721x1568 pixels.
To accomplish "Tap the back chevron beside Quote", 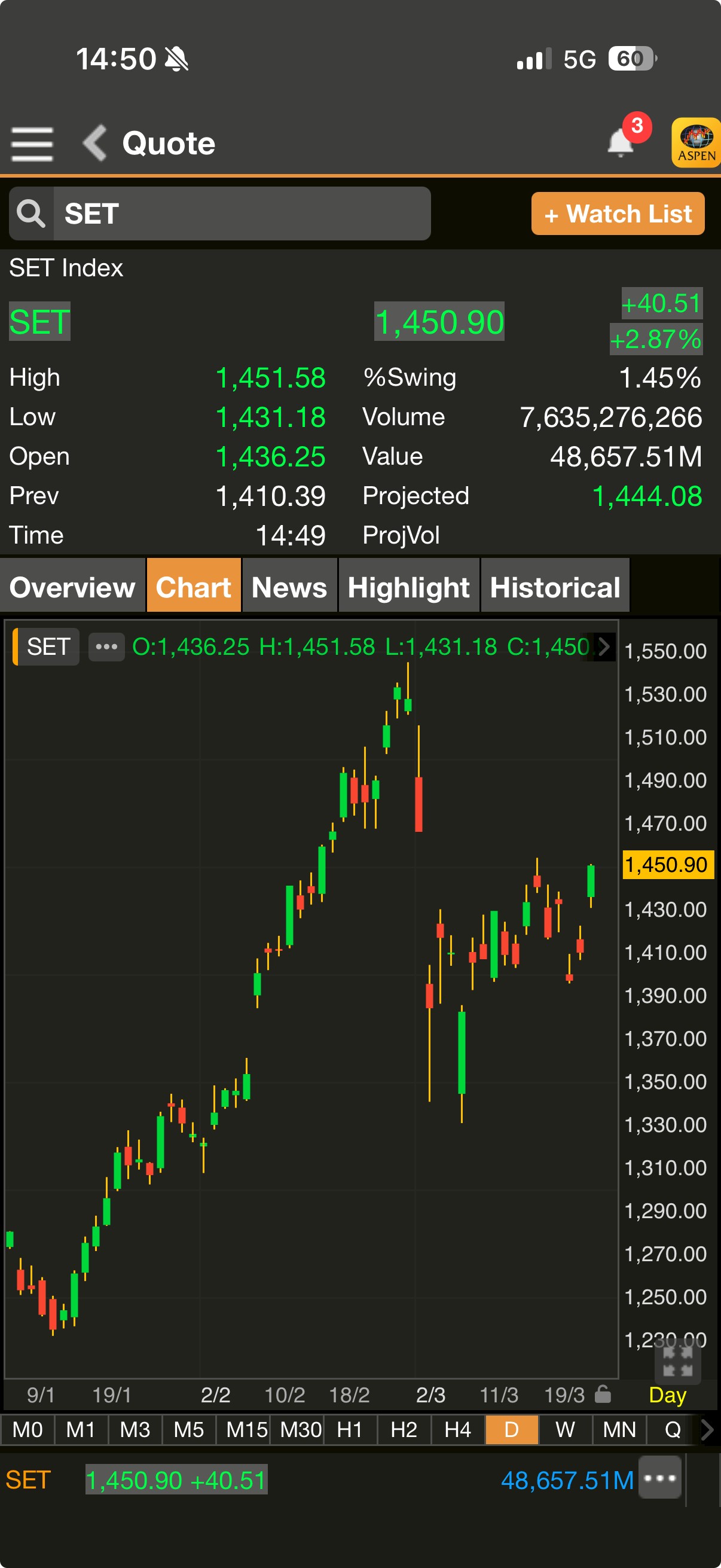I will click(95, 144).
